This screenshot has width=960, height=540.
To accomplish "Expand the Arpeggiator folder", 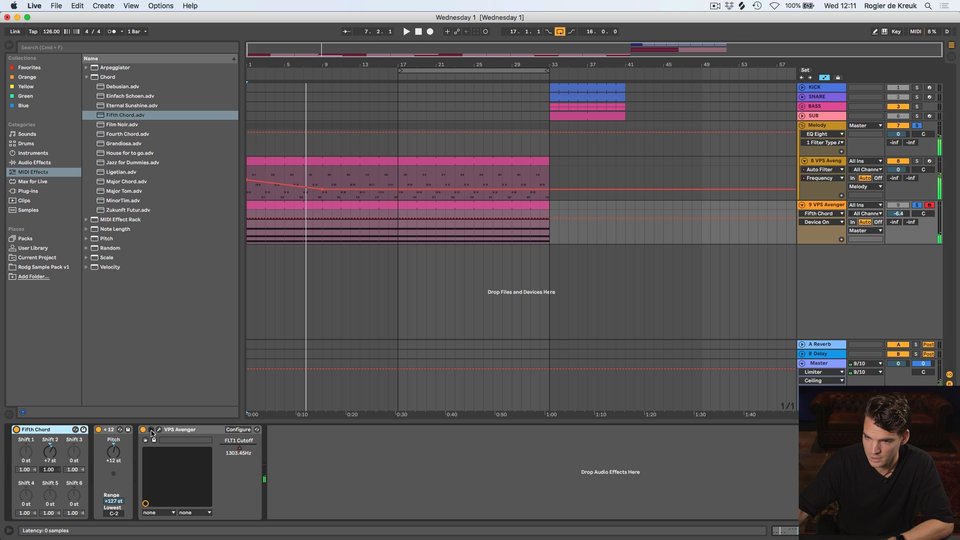I will (x=86, y=67).
